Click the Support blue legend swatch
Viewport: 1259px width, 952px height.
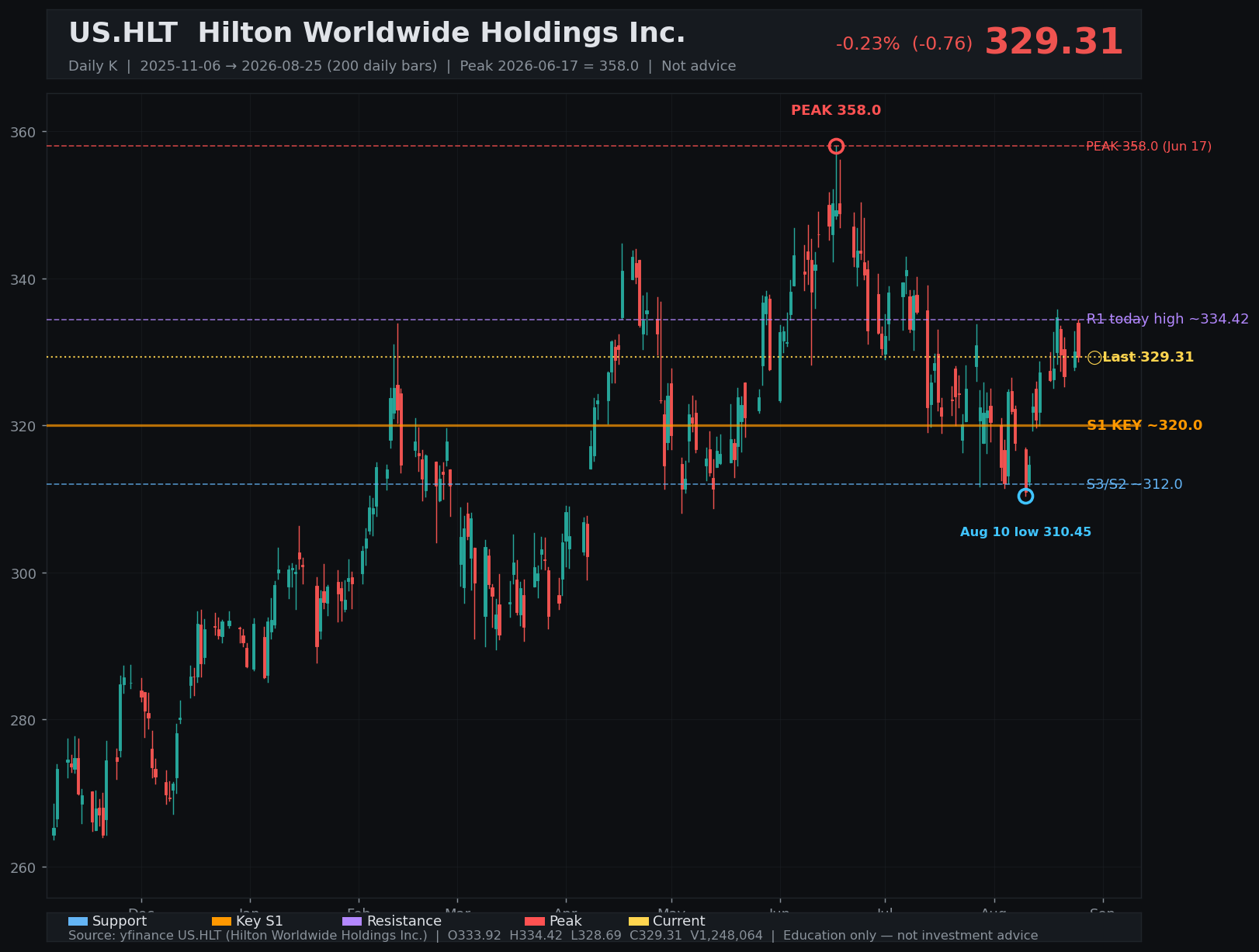[x=78, y=921]
